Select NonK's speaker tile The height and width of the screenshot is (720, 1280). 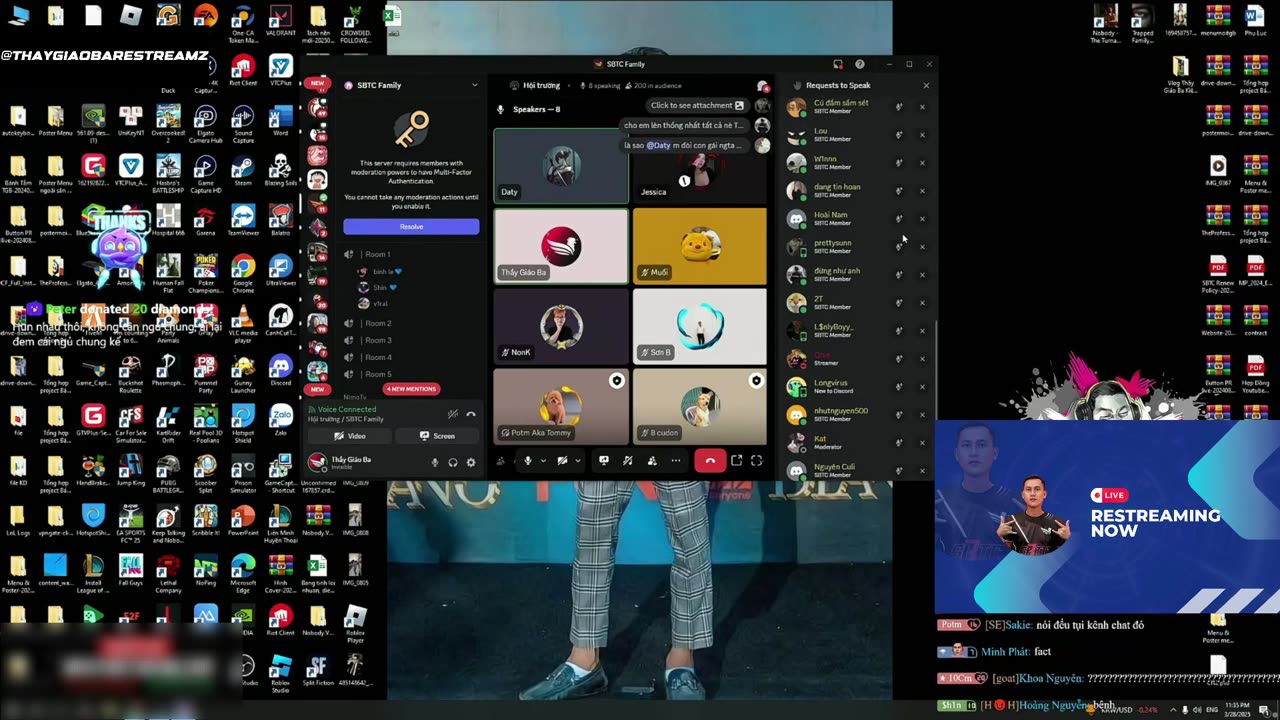pos(561,326)
